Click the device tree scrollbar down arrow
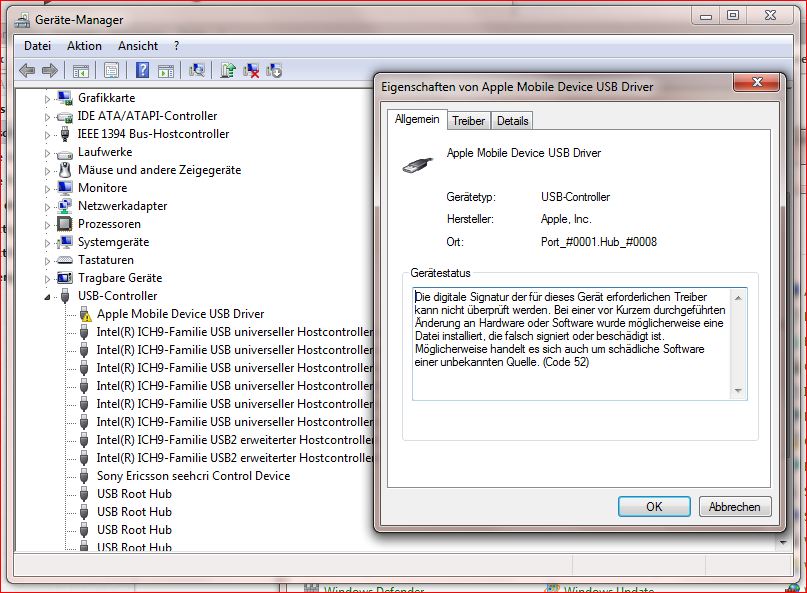807x593 pixels. point(783,542)
